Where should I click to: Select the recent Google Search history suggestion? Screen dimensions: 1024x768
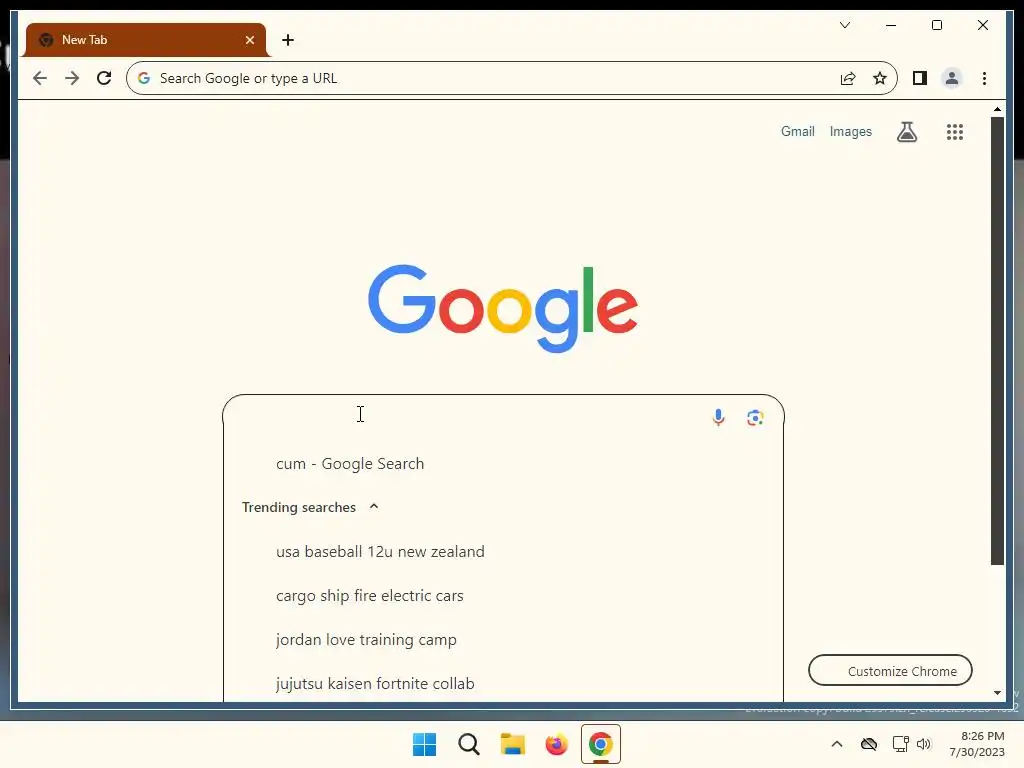tap(504, 464)
